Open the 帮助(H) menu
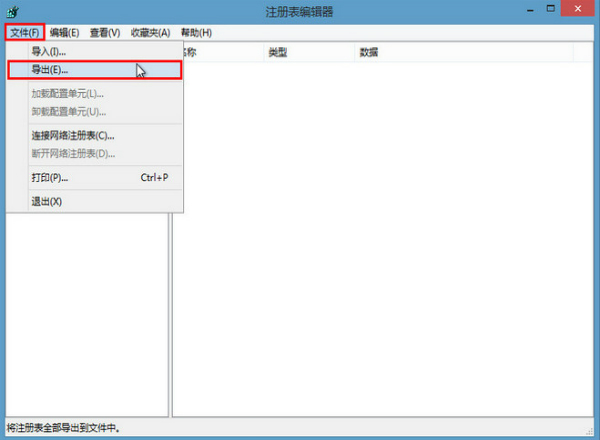 pyautogui.click(x=196, y=33)
